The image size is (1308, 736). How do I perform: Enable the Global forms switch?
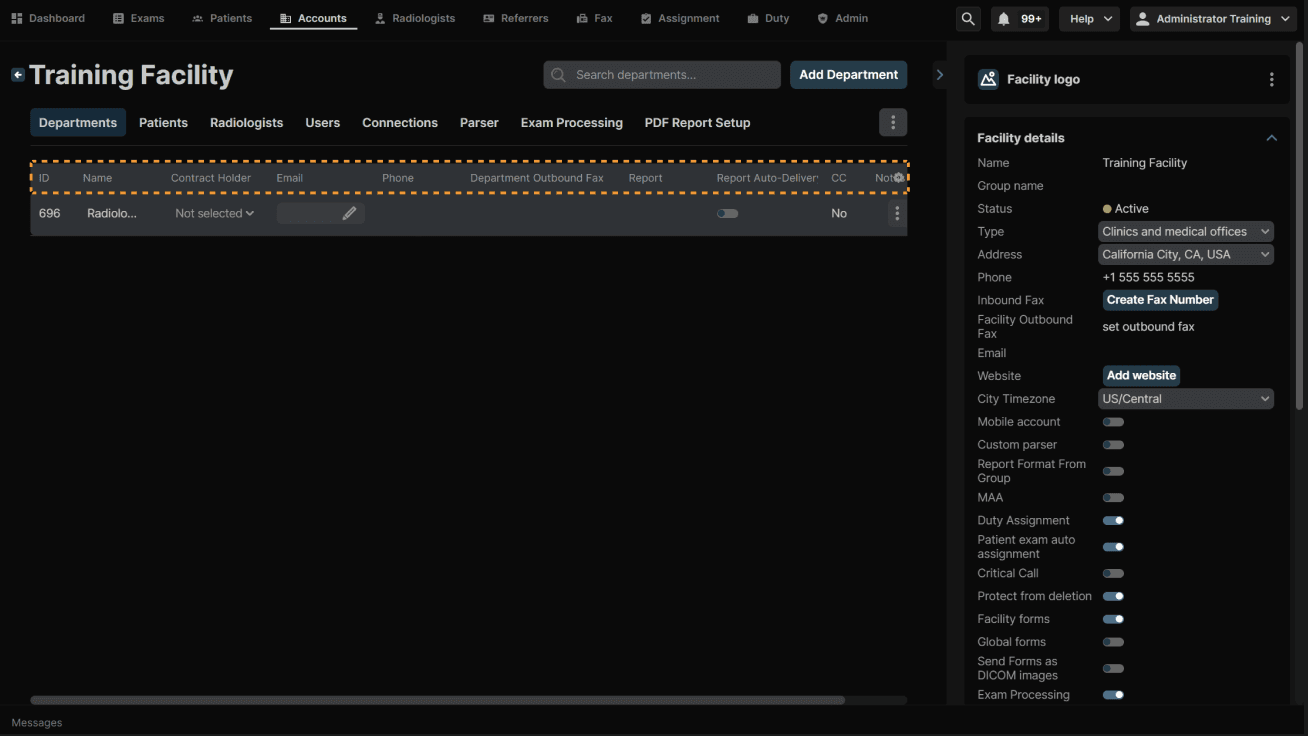pos(1113,643)
